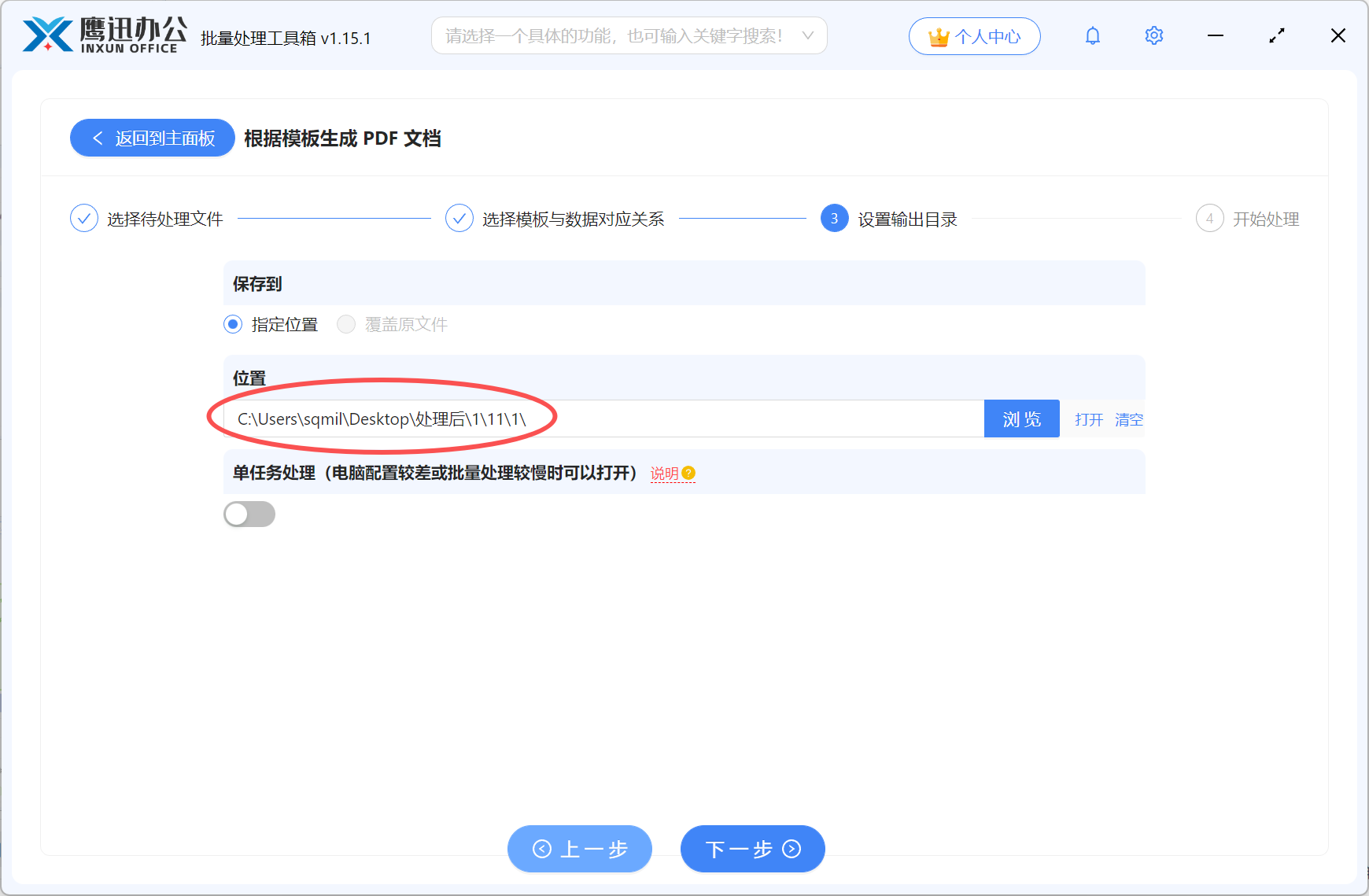Click the back arrow on 返回到主面板

click(98, 138)
